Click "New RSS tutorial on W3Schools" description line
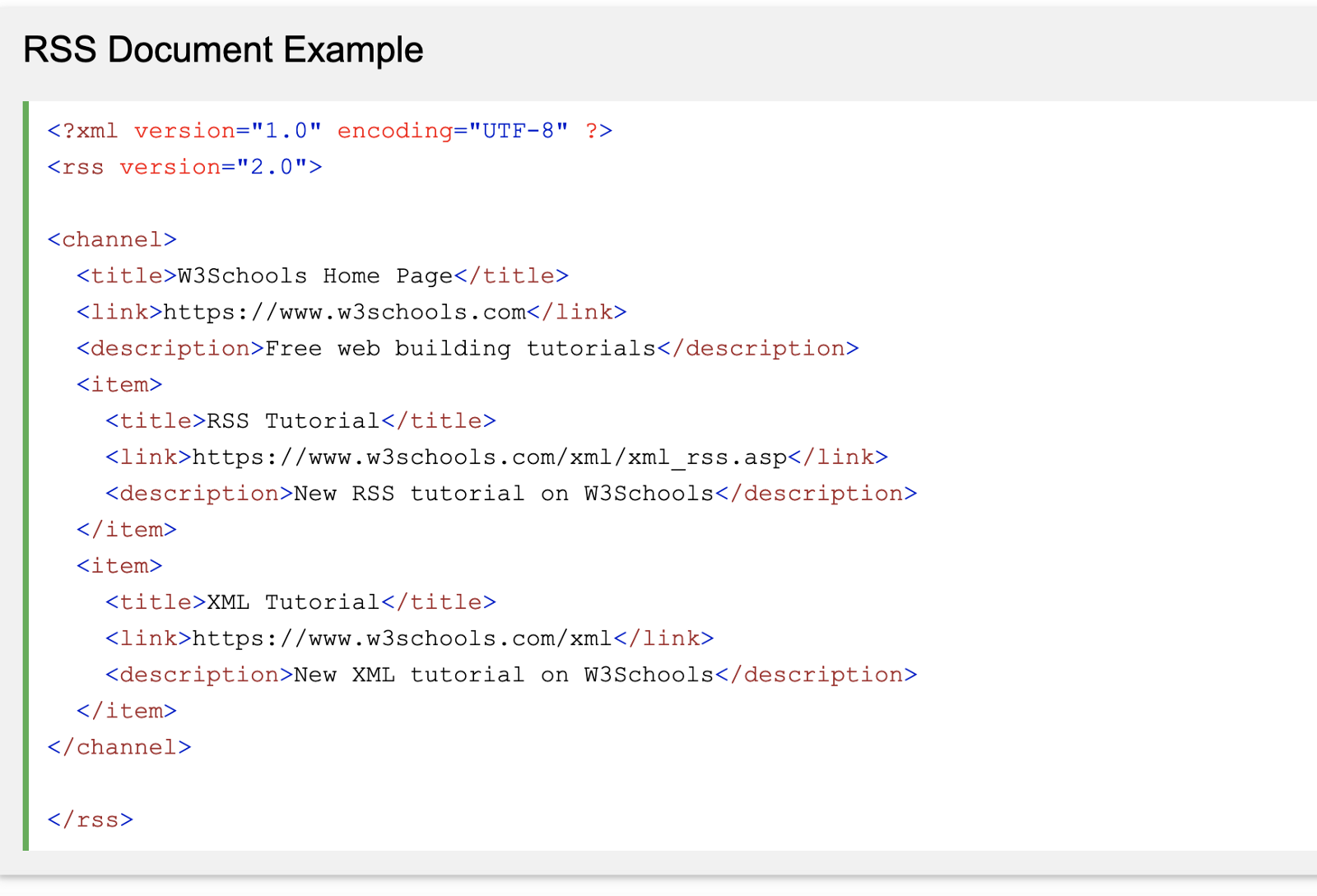The height and width of the screenshot is (896, 1317). 511,494
